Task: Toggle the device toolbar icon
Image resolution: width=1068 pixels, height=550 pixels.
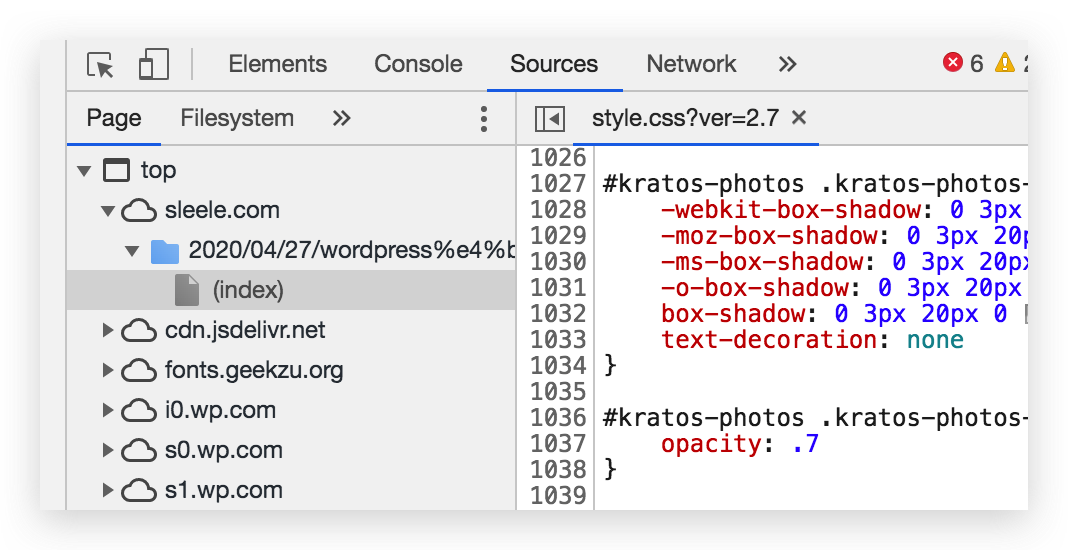Action: tap(153, 65)
